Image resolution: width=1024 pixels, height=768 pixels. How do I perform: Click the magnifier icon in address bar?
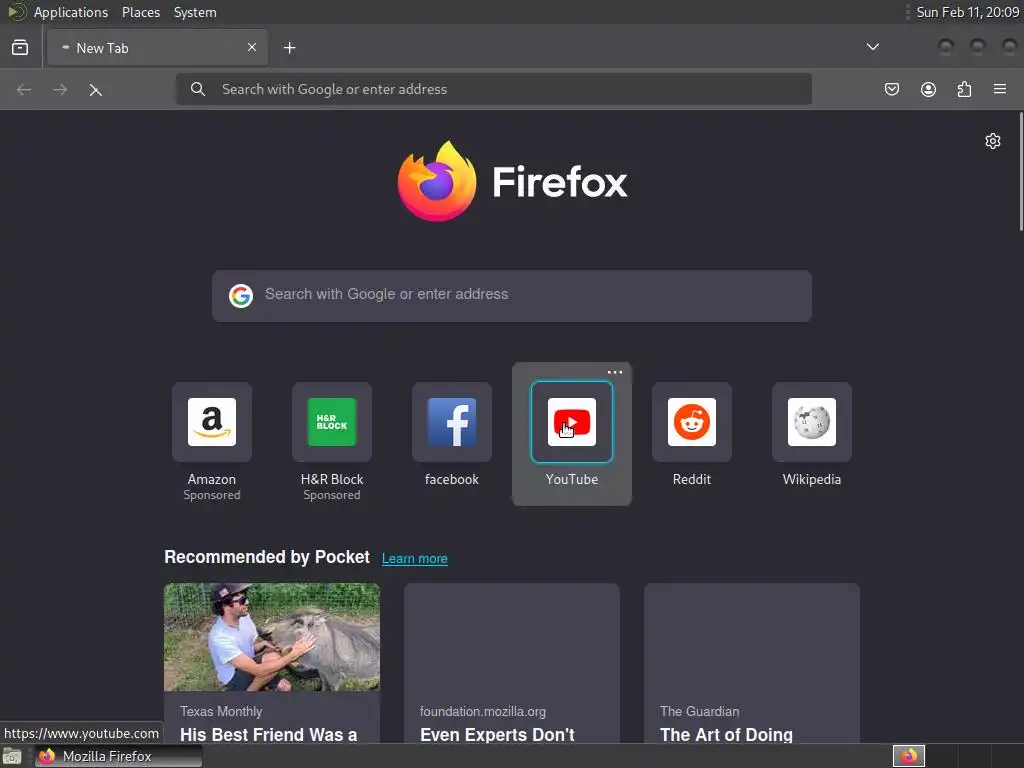(x=198, y=89)
